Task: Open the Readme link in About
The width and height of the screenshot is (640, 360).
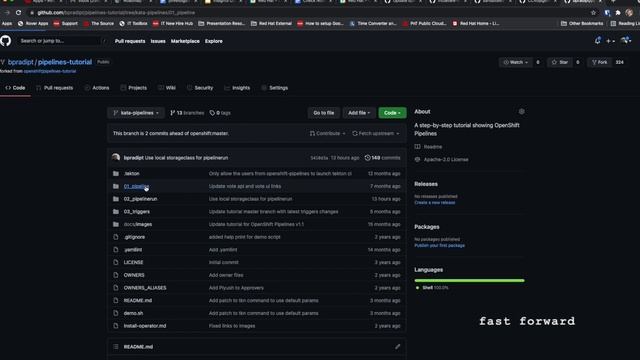Action: pyautogui.click(x=429, y=147)
